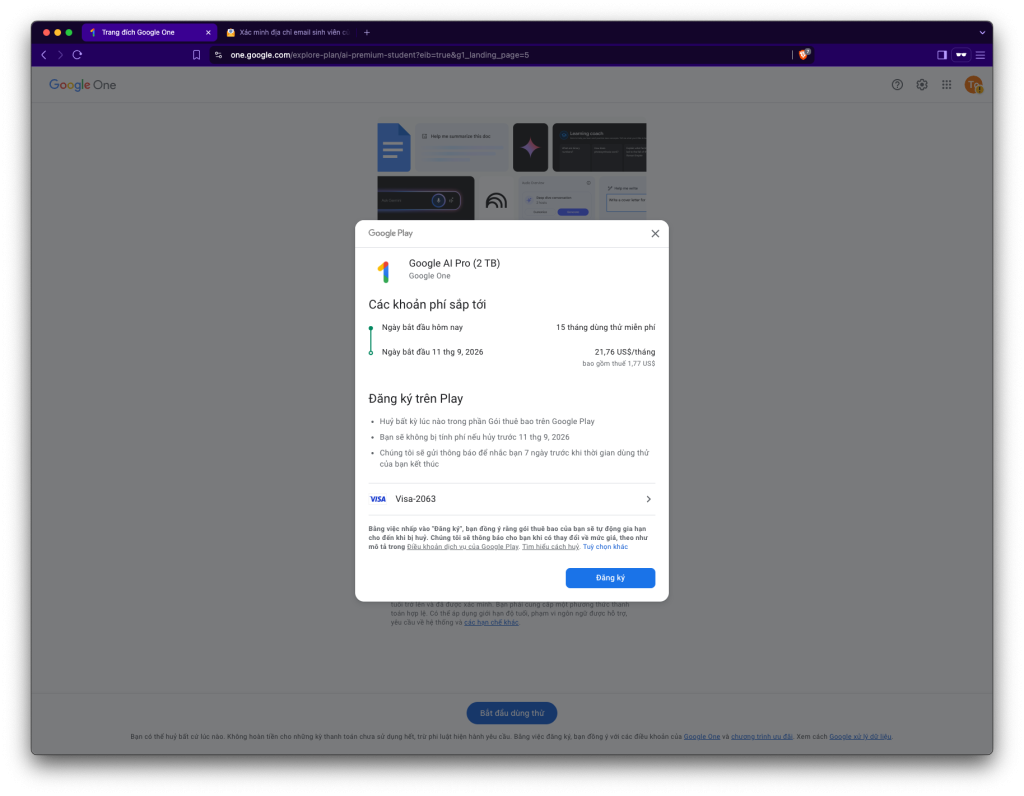
Task: Expand the tab search dropdown arrow
Action: point(982,32)
